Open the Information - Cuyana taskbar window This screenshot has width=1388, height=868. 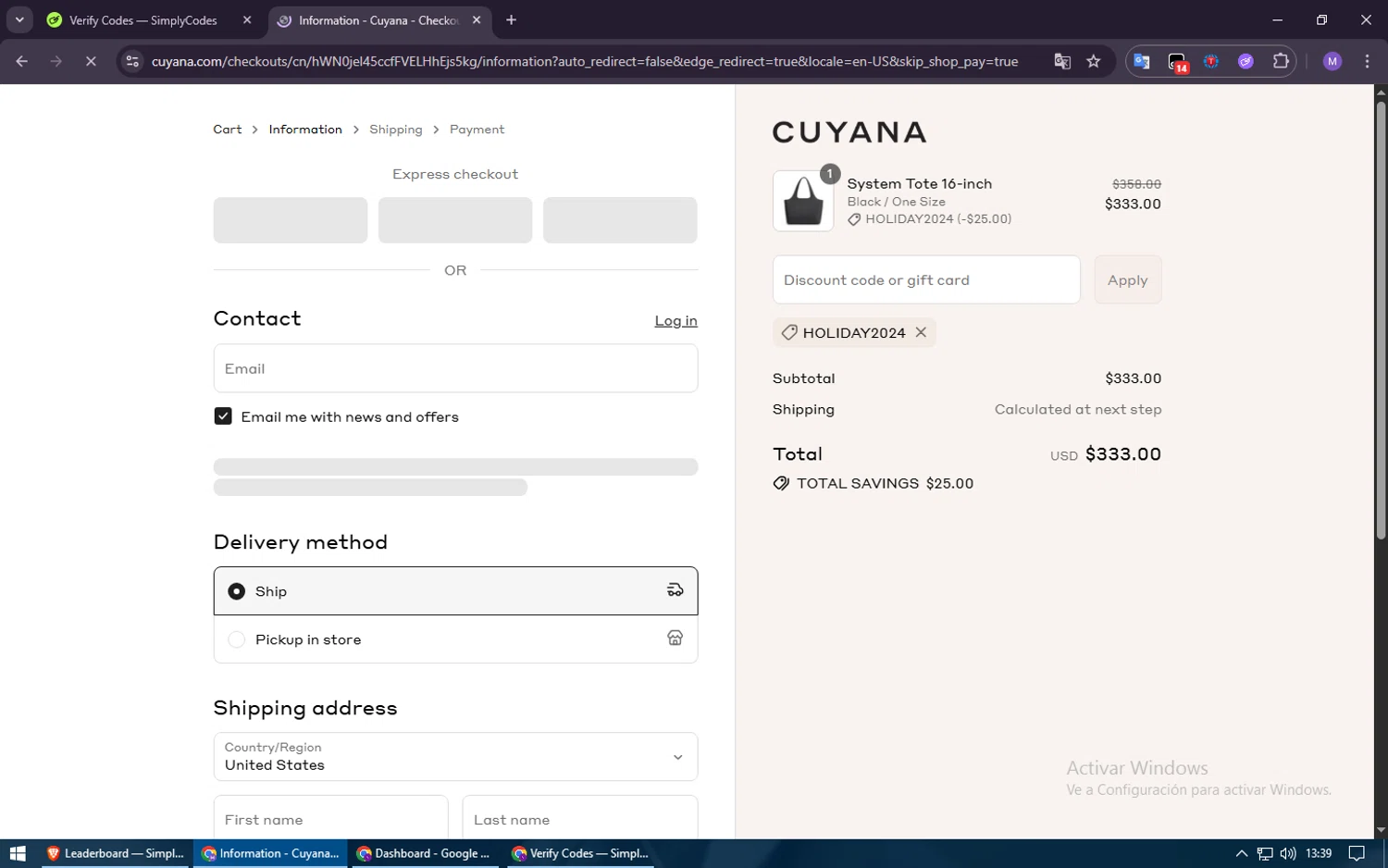click(x=271, y=853)
